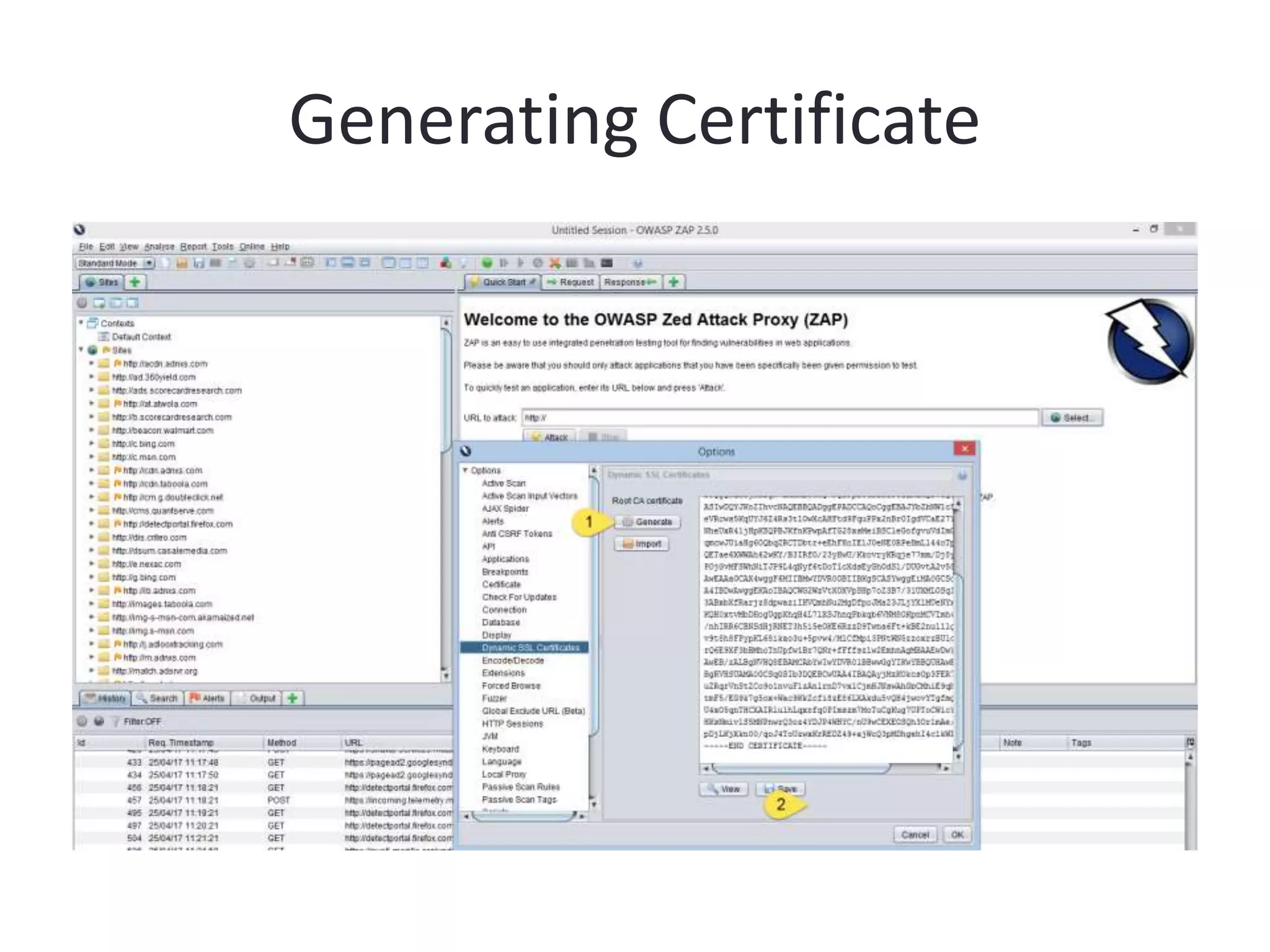This screenshot has width=1270, height=952.
Task: Click the green plus next to Sites tab
Action: coord(134,283)
